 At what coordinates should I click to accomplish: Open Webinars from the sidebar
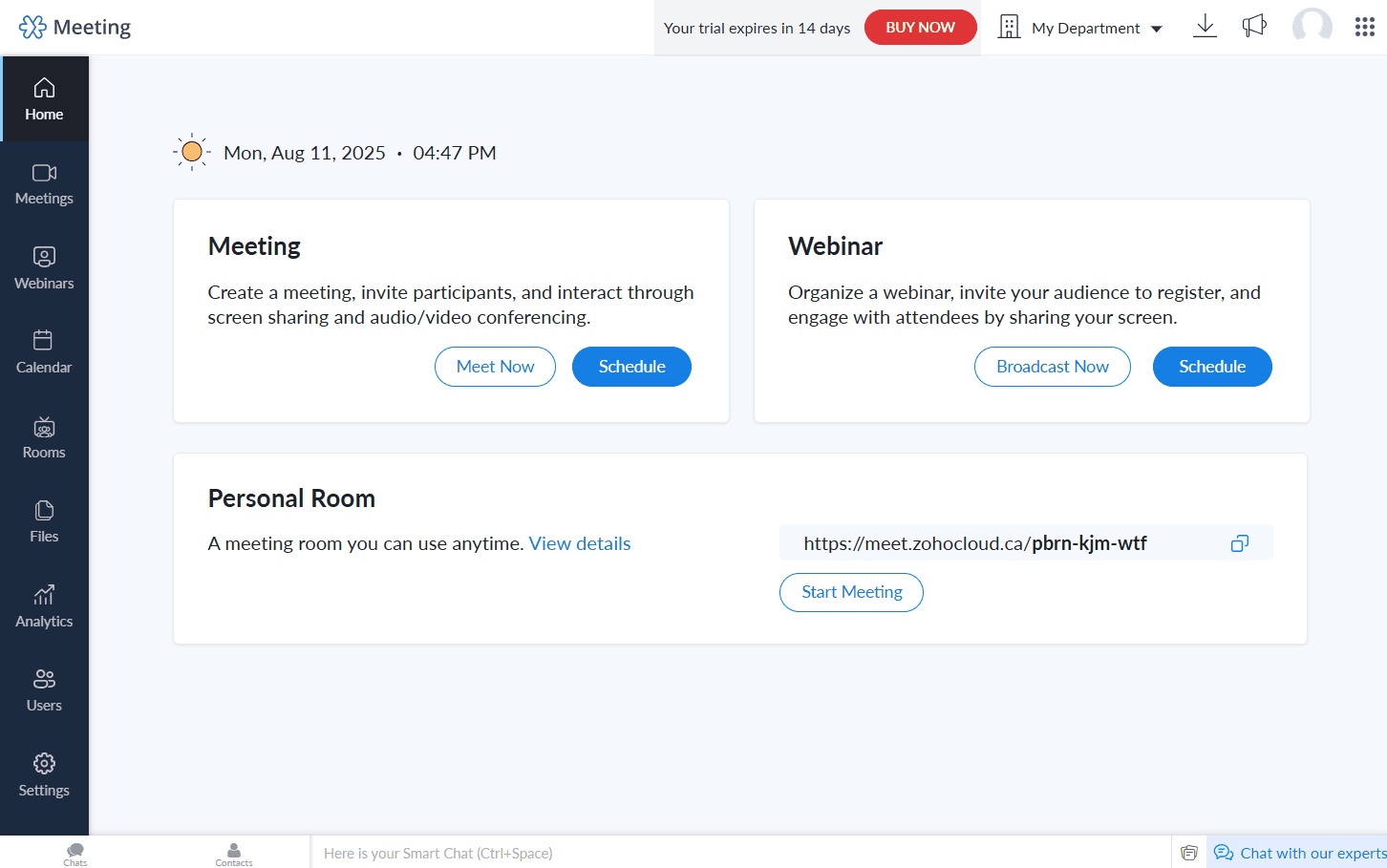pos(44,268)
